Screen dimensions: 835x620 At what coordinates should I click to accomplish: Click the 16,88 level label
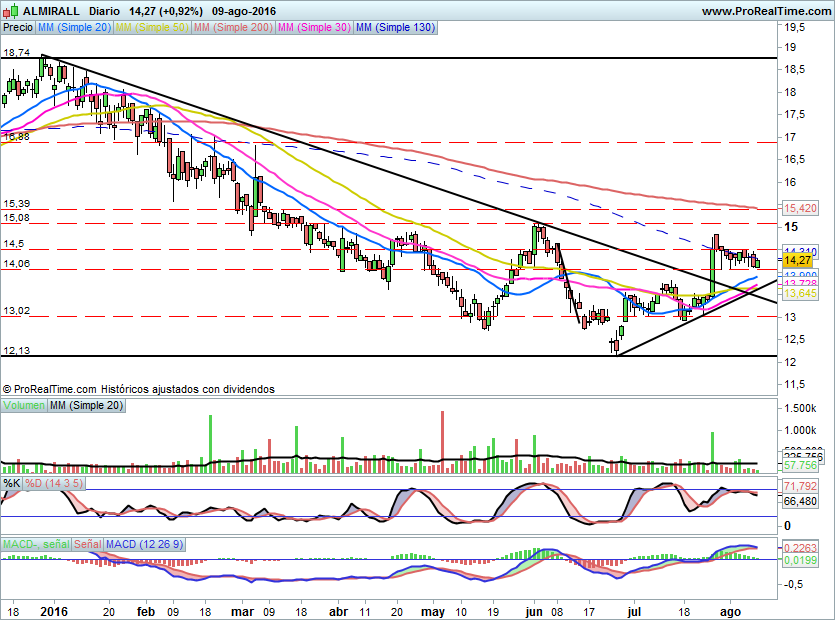pos(16,136)
